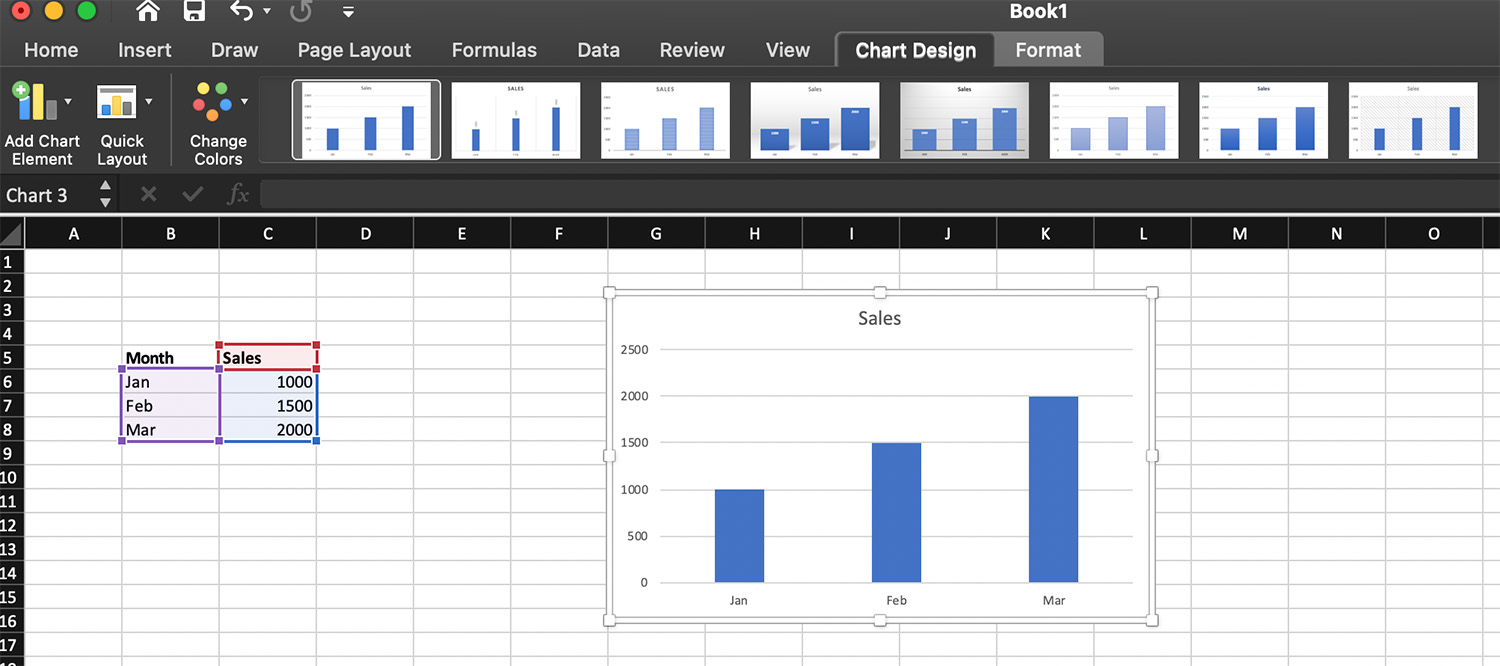
Task: Click the fx formula icon
Action: [238, 194]
